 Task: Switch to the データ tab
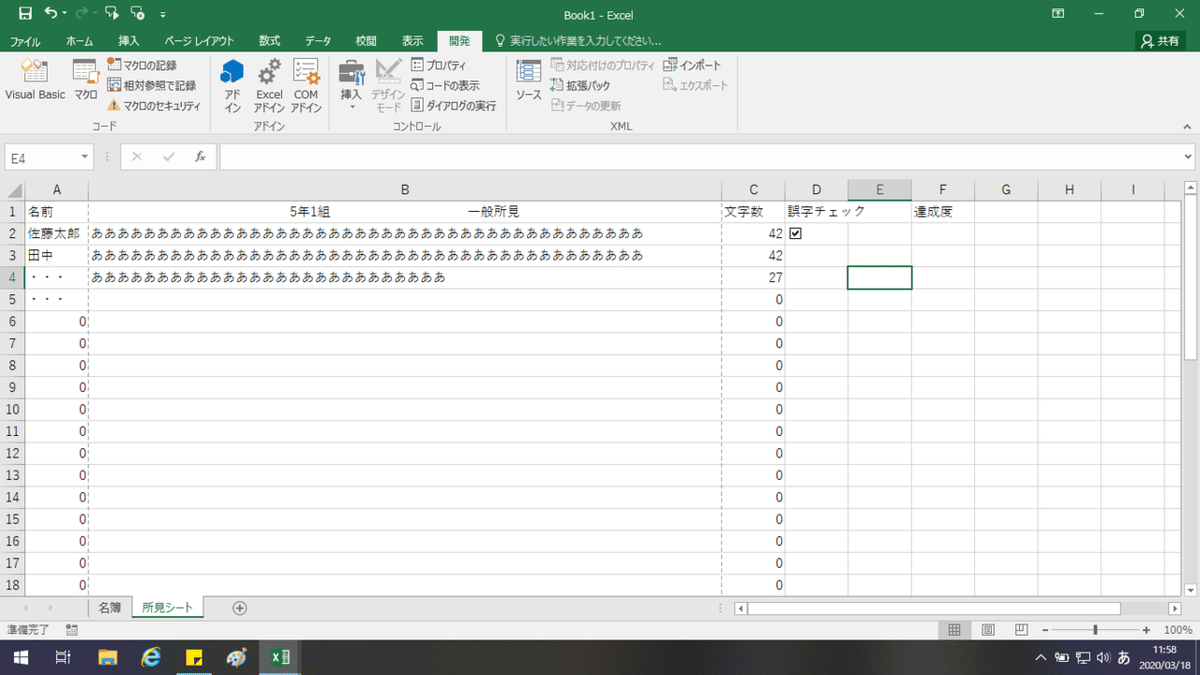point(318,41)
